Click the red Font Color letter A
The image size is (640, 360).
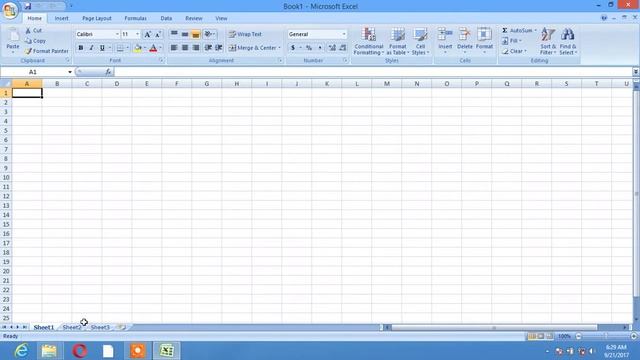153,48
